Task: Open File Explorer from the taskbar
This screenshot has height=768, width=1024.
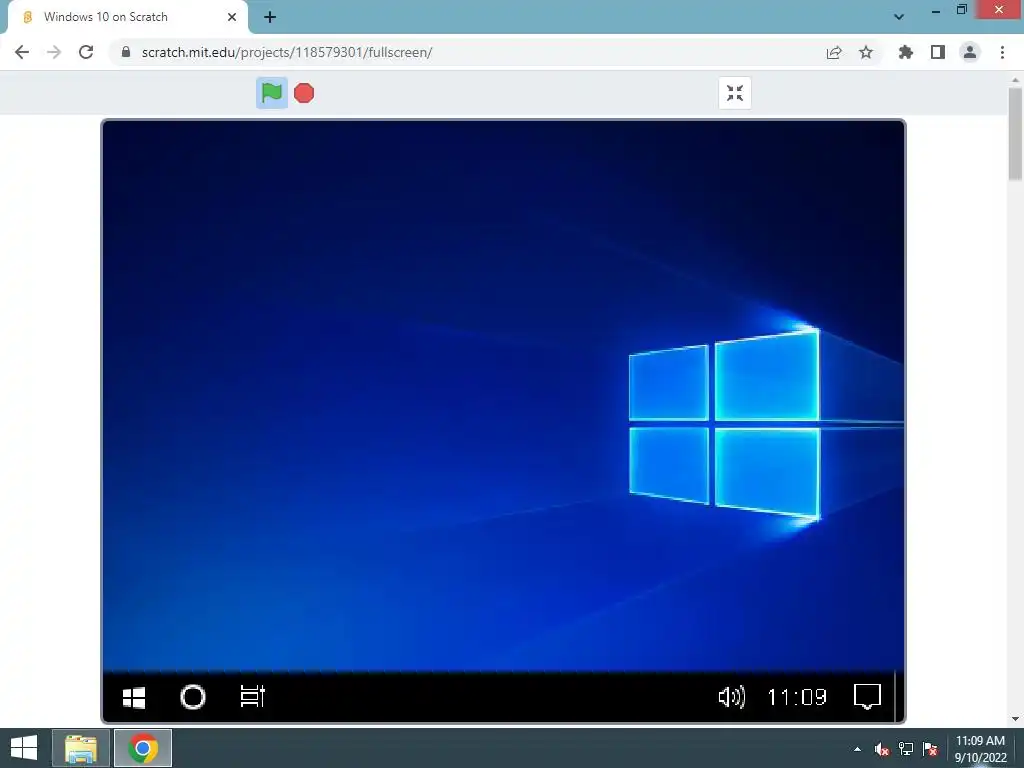Action: point(81,748)
